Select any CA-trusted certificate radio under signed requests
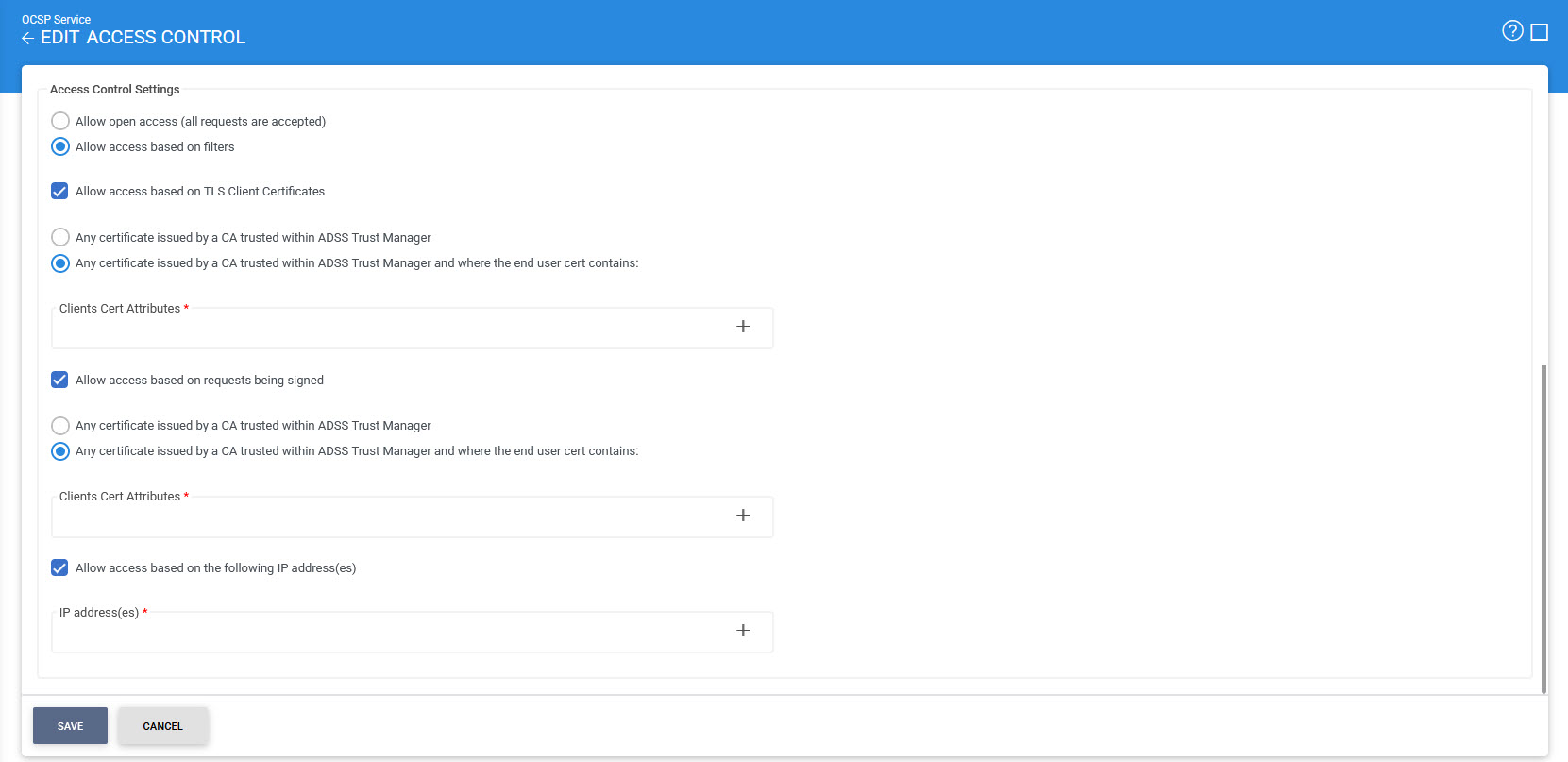Viewport: 1568px width, 762px height. tap(60, 425)
